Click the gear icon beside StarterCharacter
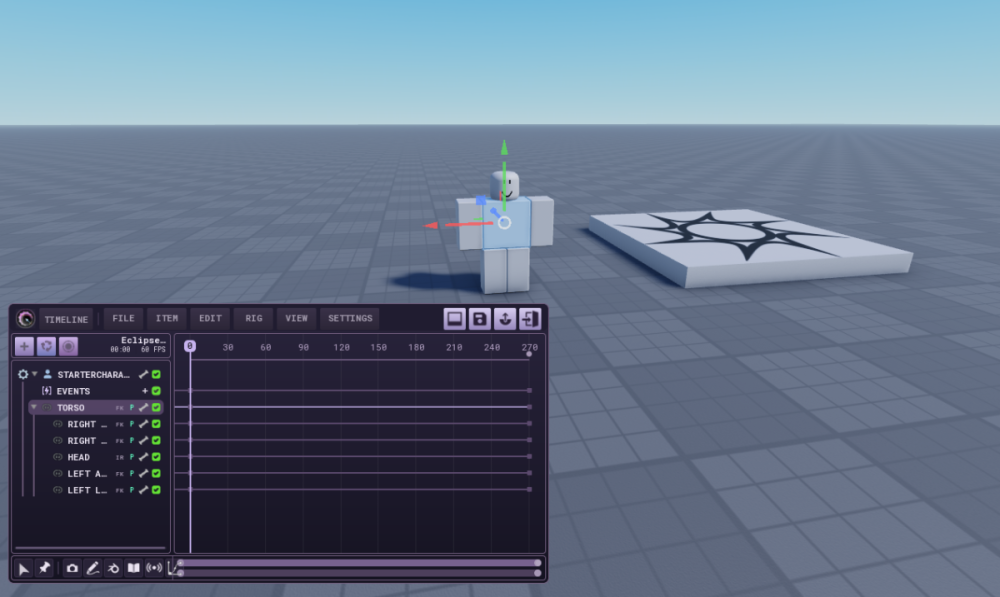 tap(23, 374)
